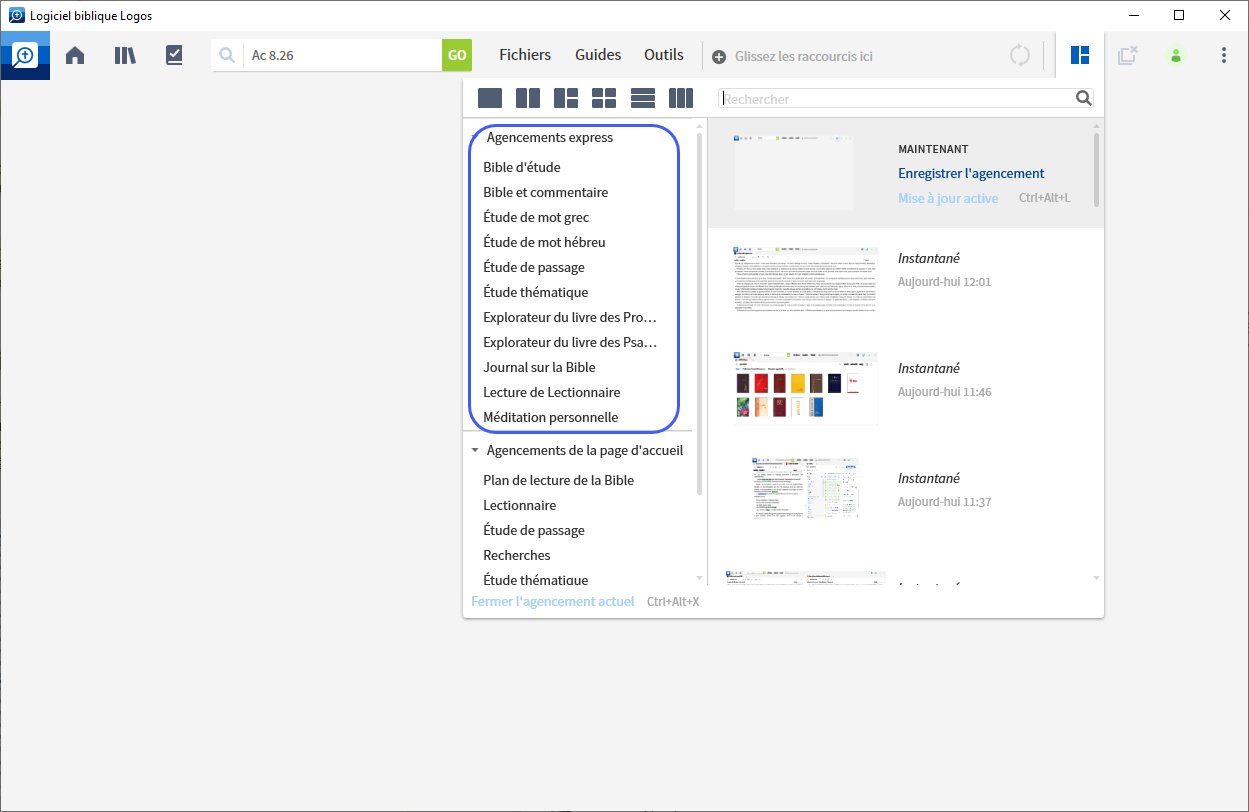Click the Enregistrer l'agencement link
Viewport: 1249px width, 812px height.
(971, 173)
